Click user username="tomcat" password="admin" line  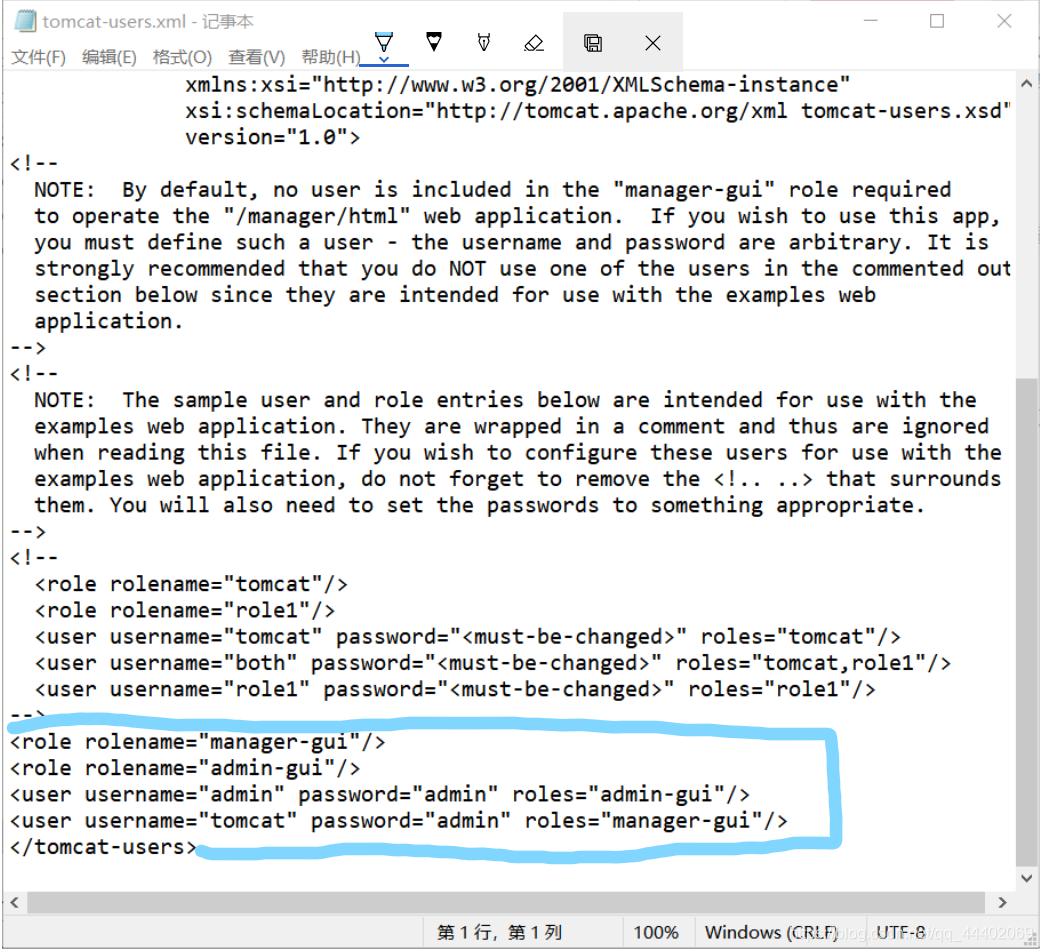pos(398,821)
